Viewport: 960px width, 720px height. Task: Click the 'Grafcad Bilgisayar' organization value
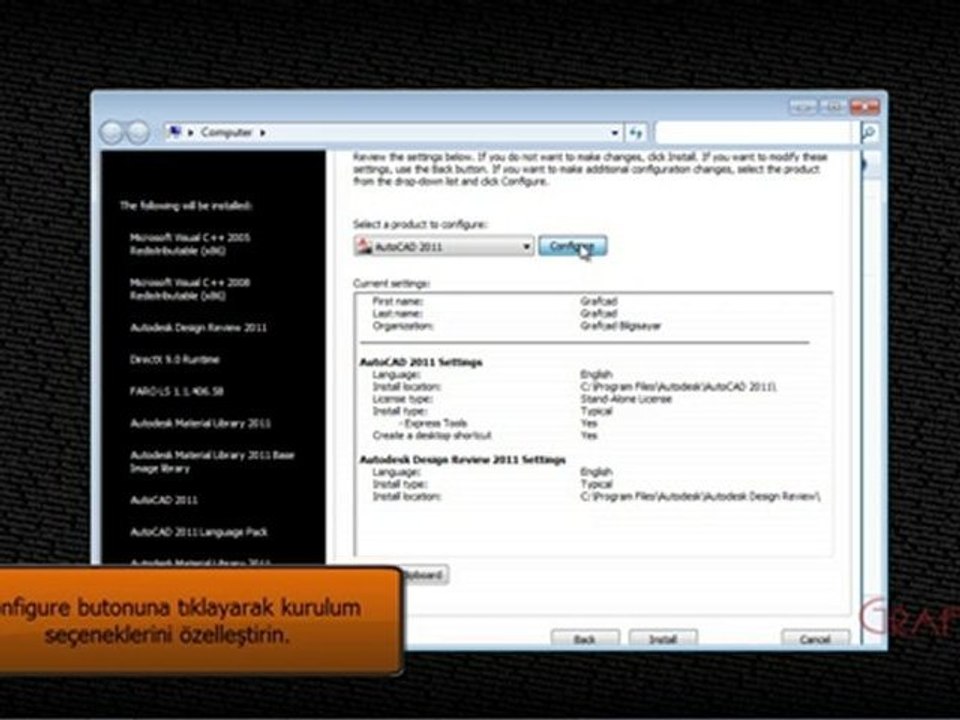(x=621, y=326)
